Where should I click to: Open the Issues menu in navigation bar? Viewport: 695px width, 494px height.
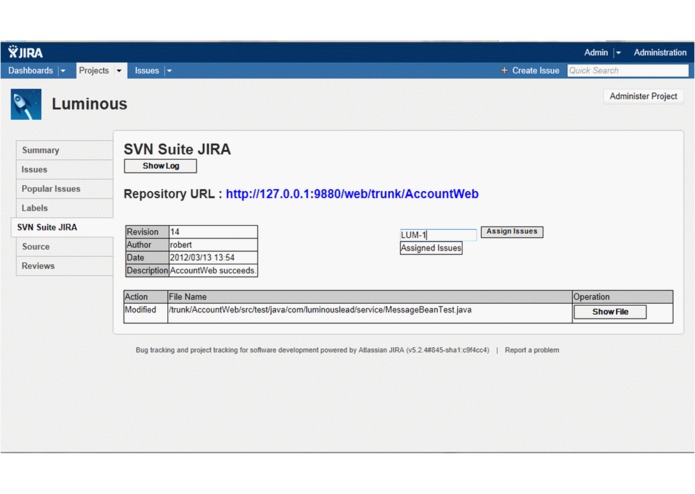click(147, 70)
